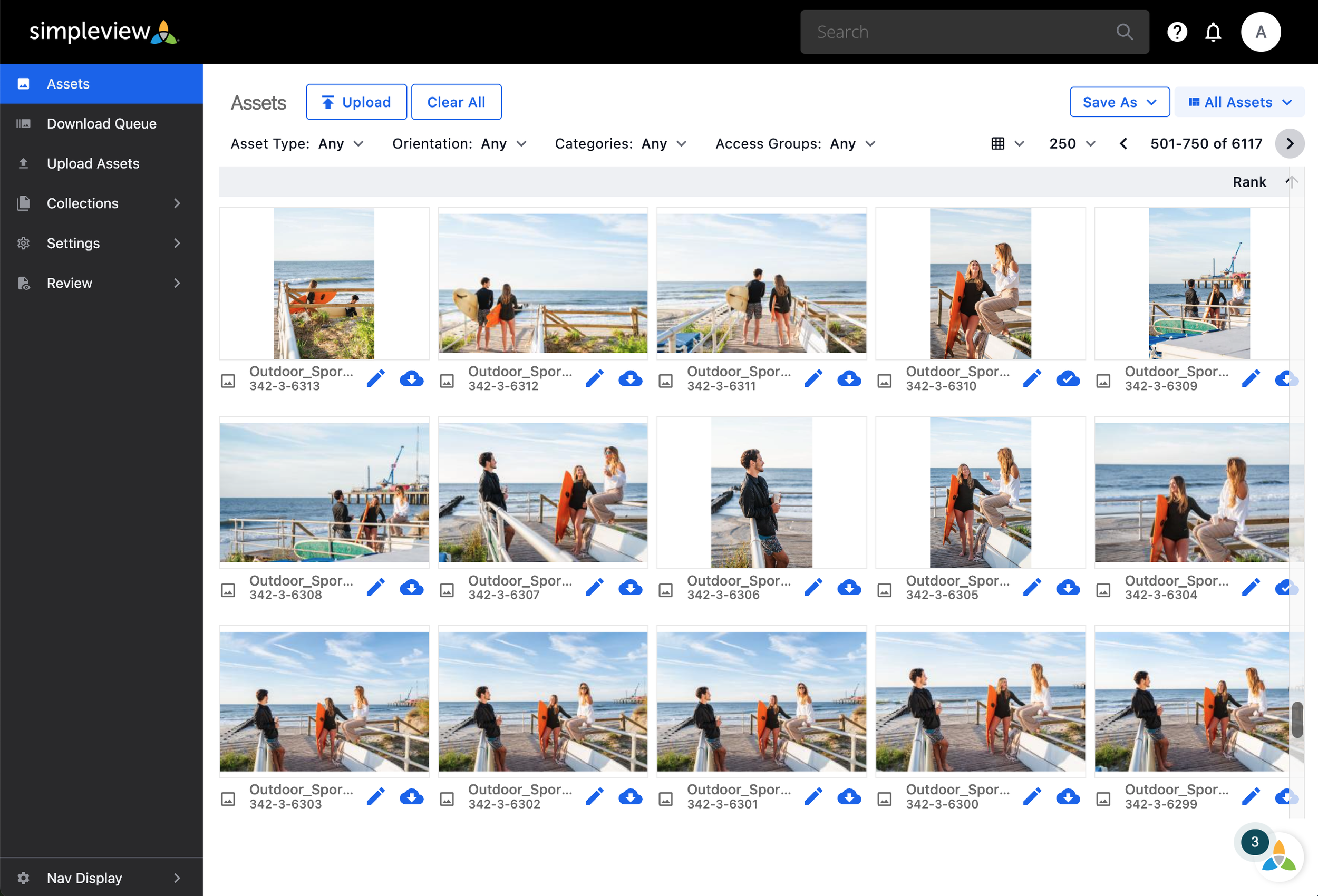
Task: Click the Upload button
Action: pos(356,102)
